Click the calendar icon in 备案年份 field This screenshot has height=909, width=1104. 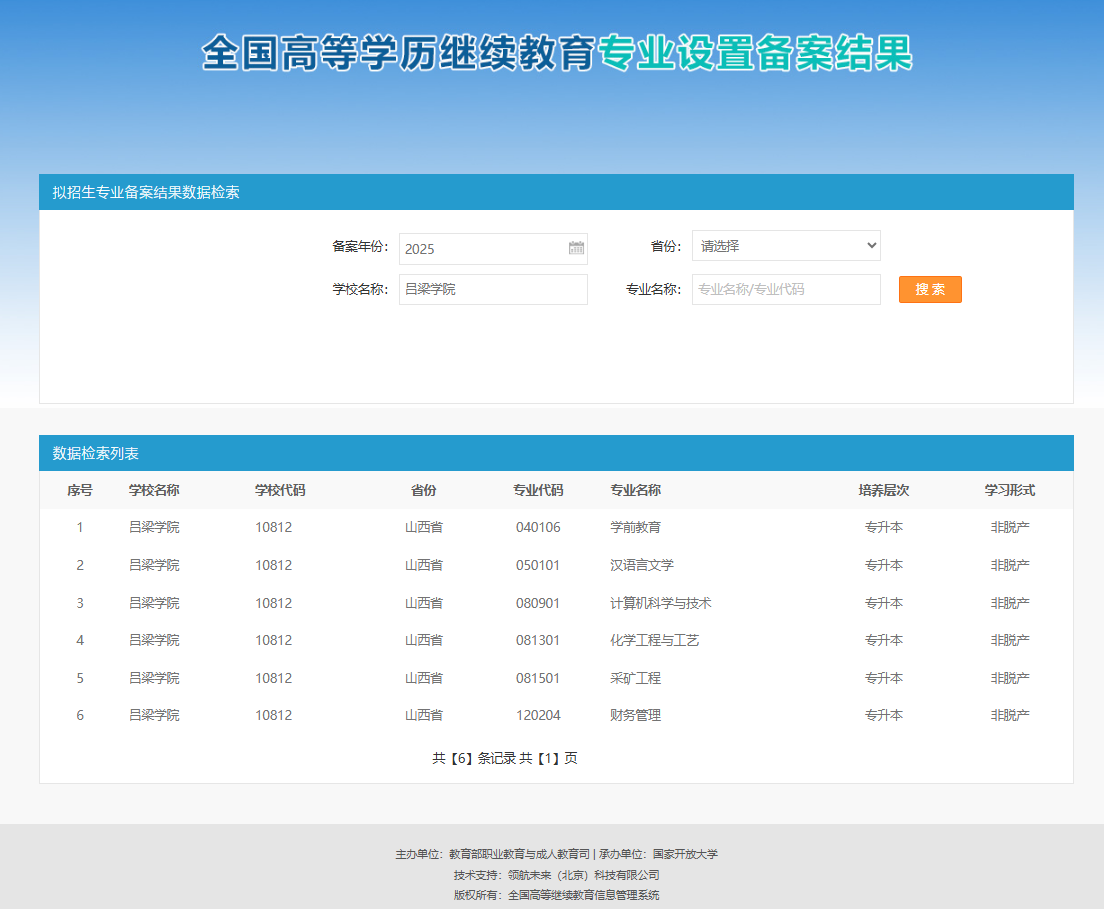[x=576, y=248]
